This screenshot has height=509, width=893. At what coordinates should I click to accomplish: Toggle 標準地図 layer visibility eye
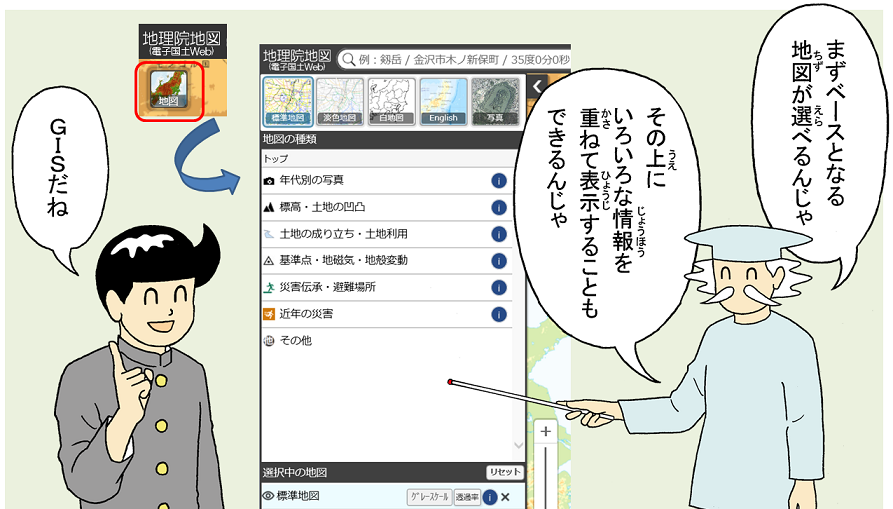pos(268,496)
